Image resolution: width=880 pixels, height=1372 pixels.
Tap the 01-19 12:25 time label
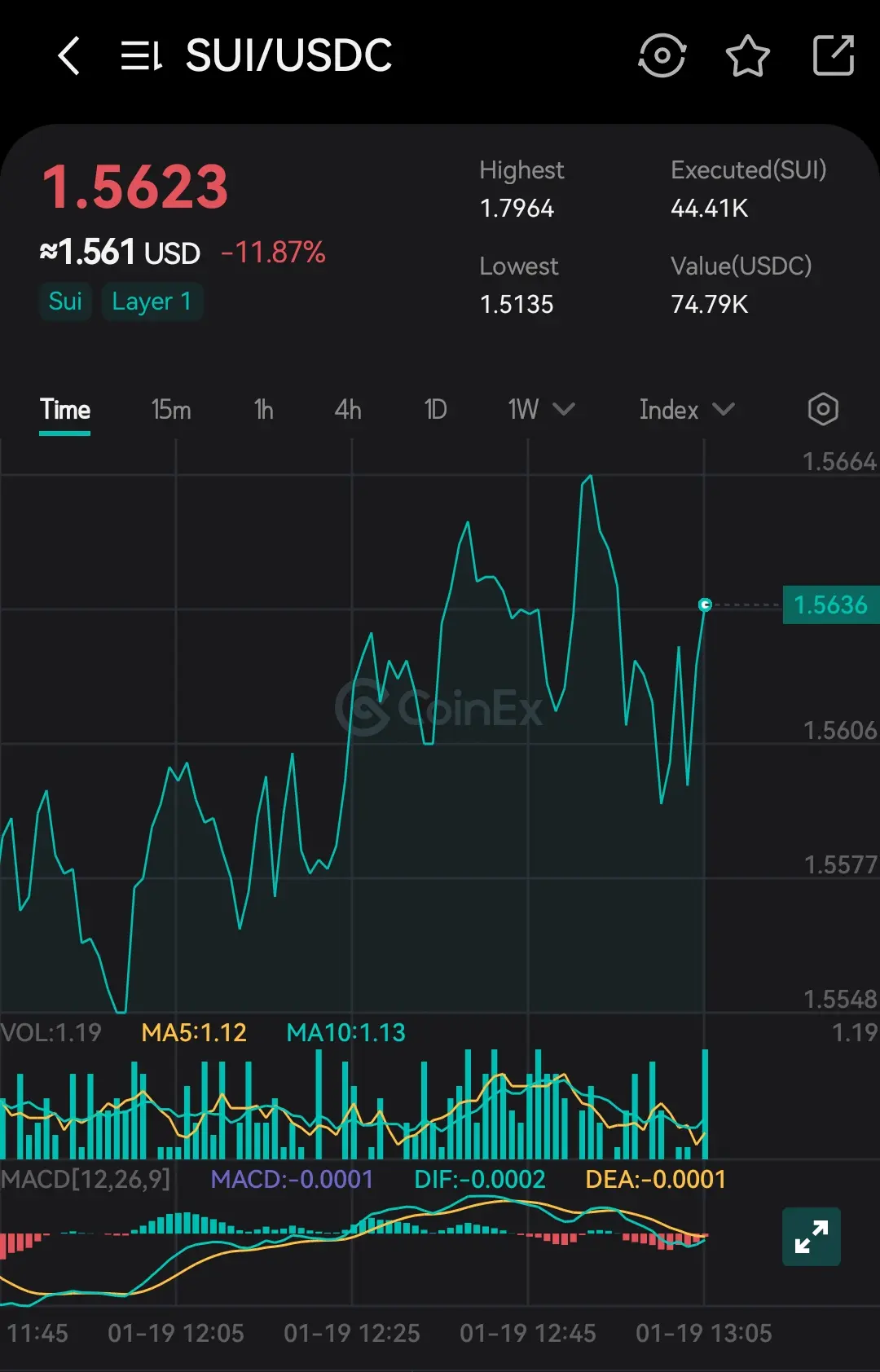tap(352, 1333)
